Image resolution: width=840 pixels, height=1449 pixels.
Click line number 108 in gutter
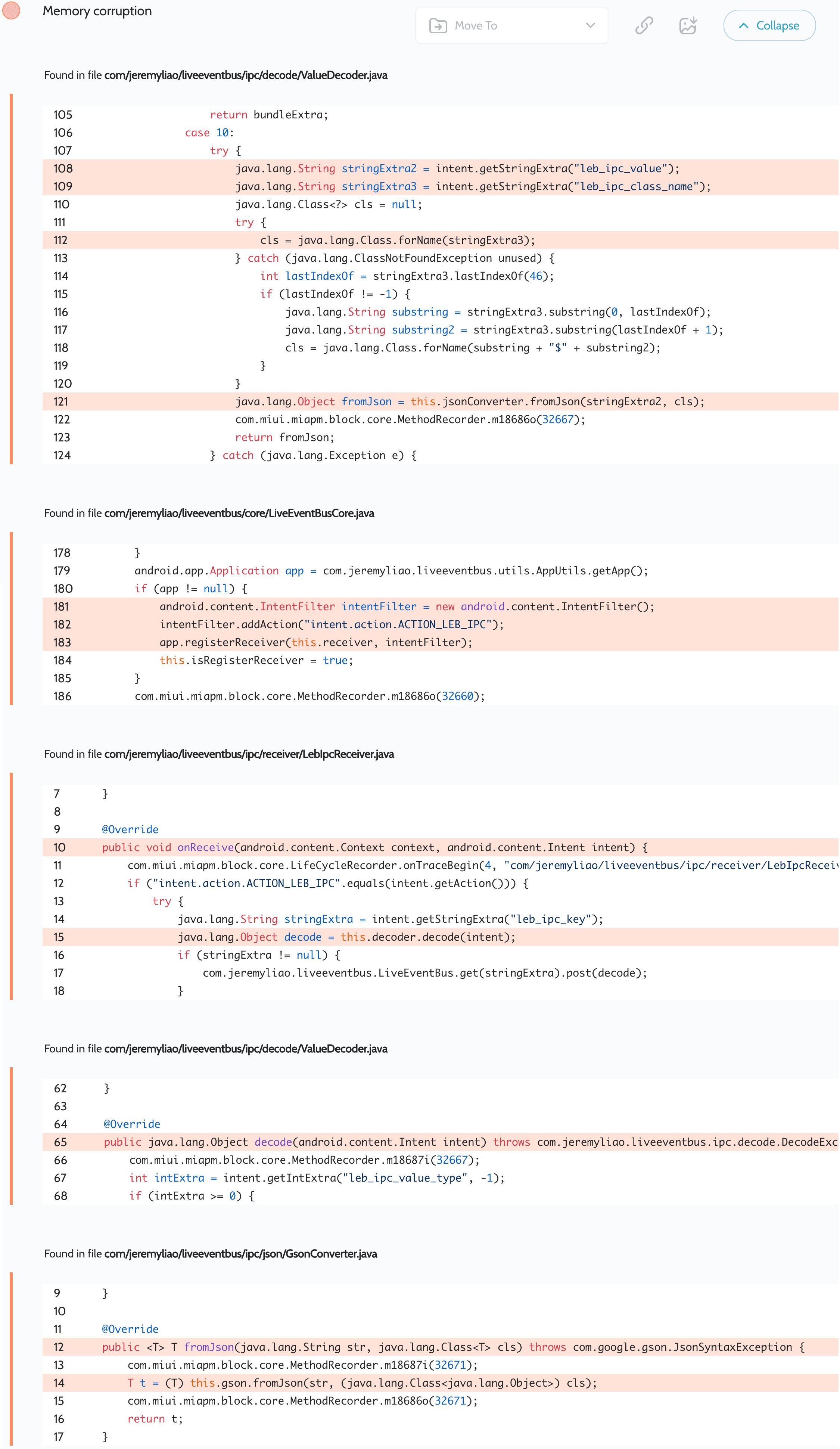pyautogui.click(x=63, y=168)
